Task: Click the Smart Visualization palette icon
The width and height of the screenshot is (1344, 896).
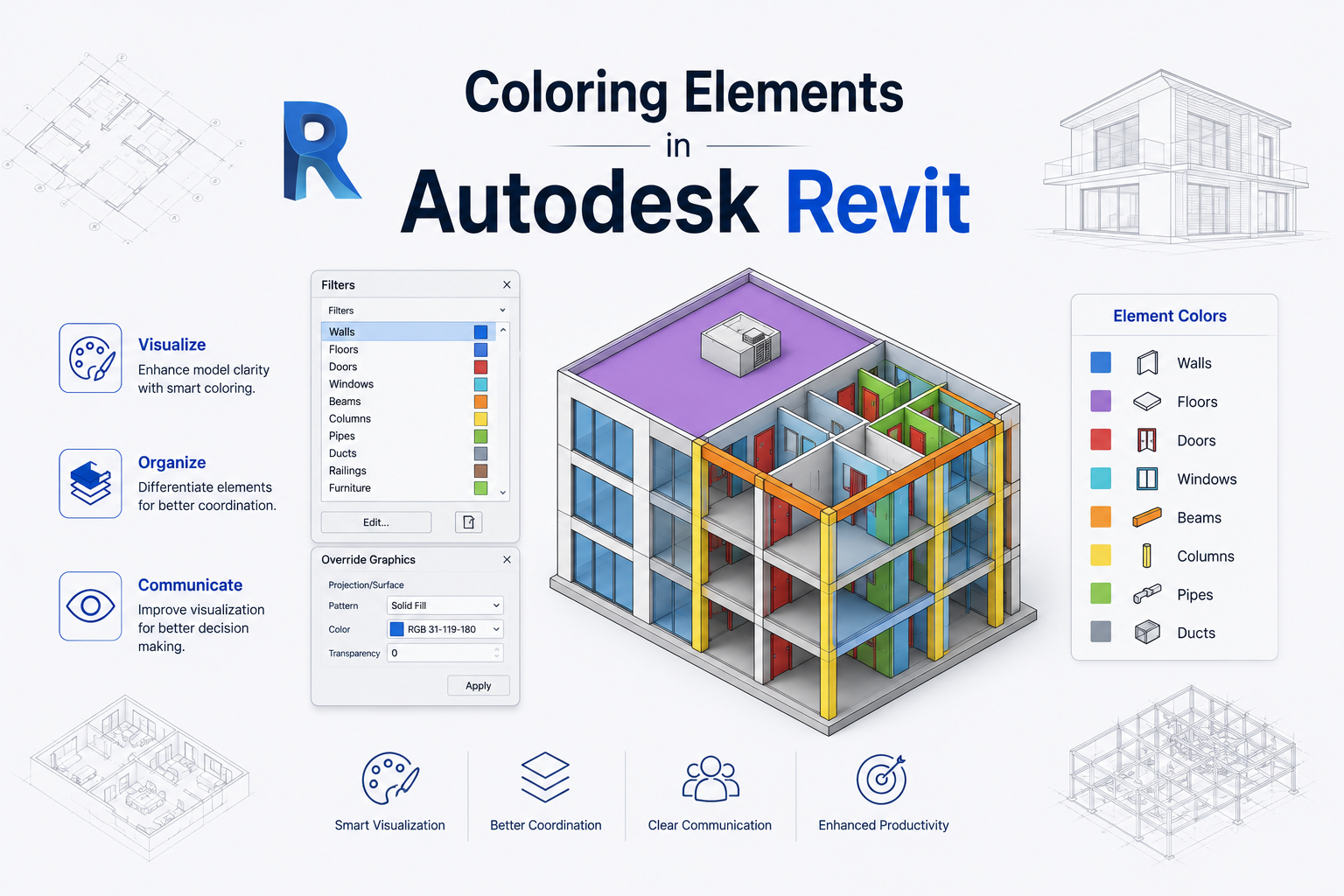Action: [x=390, y=778]
